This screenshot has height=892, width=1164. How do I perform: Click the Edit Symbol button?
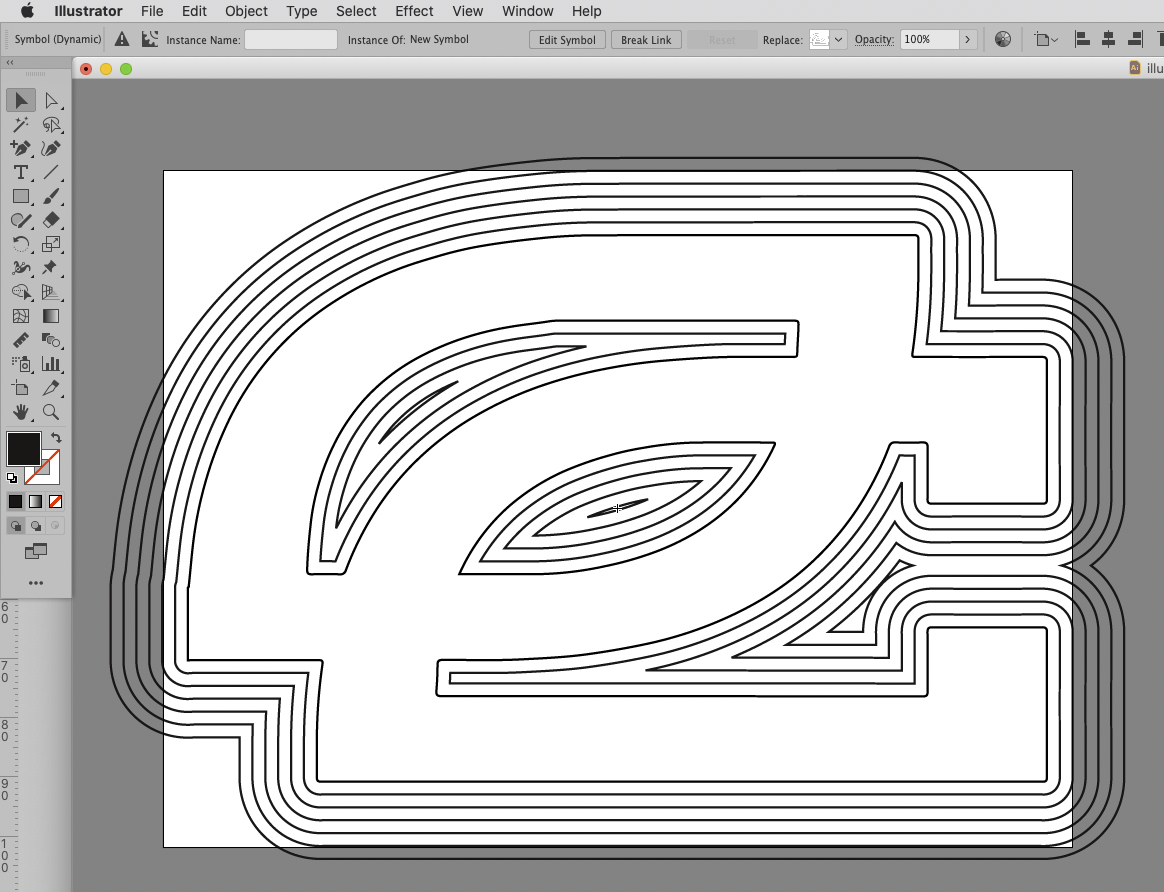click(x=566, y=39)
